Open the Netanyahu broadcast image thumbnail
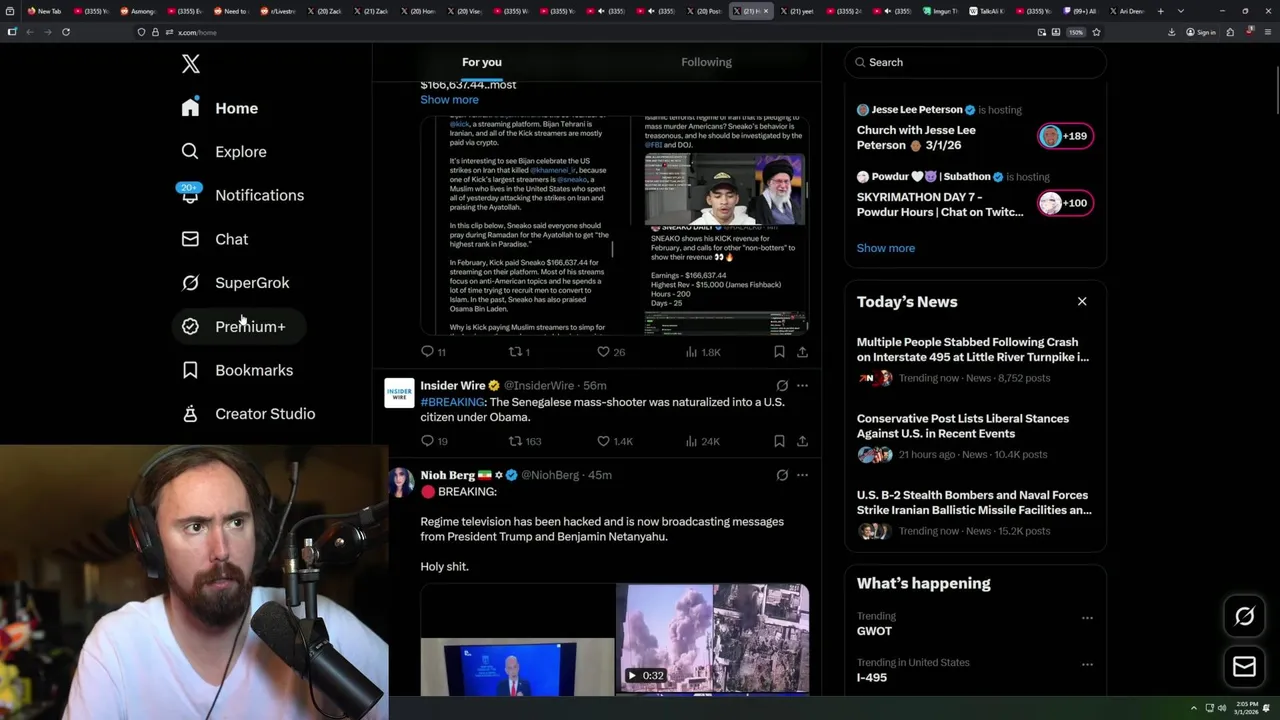Image resolution: width=1280 pixels, height=720 pixels. (x=517, y=666)
